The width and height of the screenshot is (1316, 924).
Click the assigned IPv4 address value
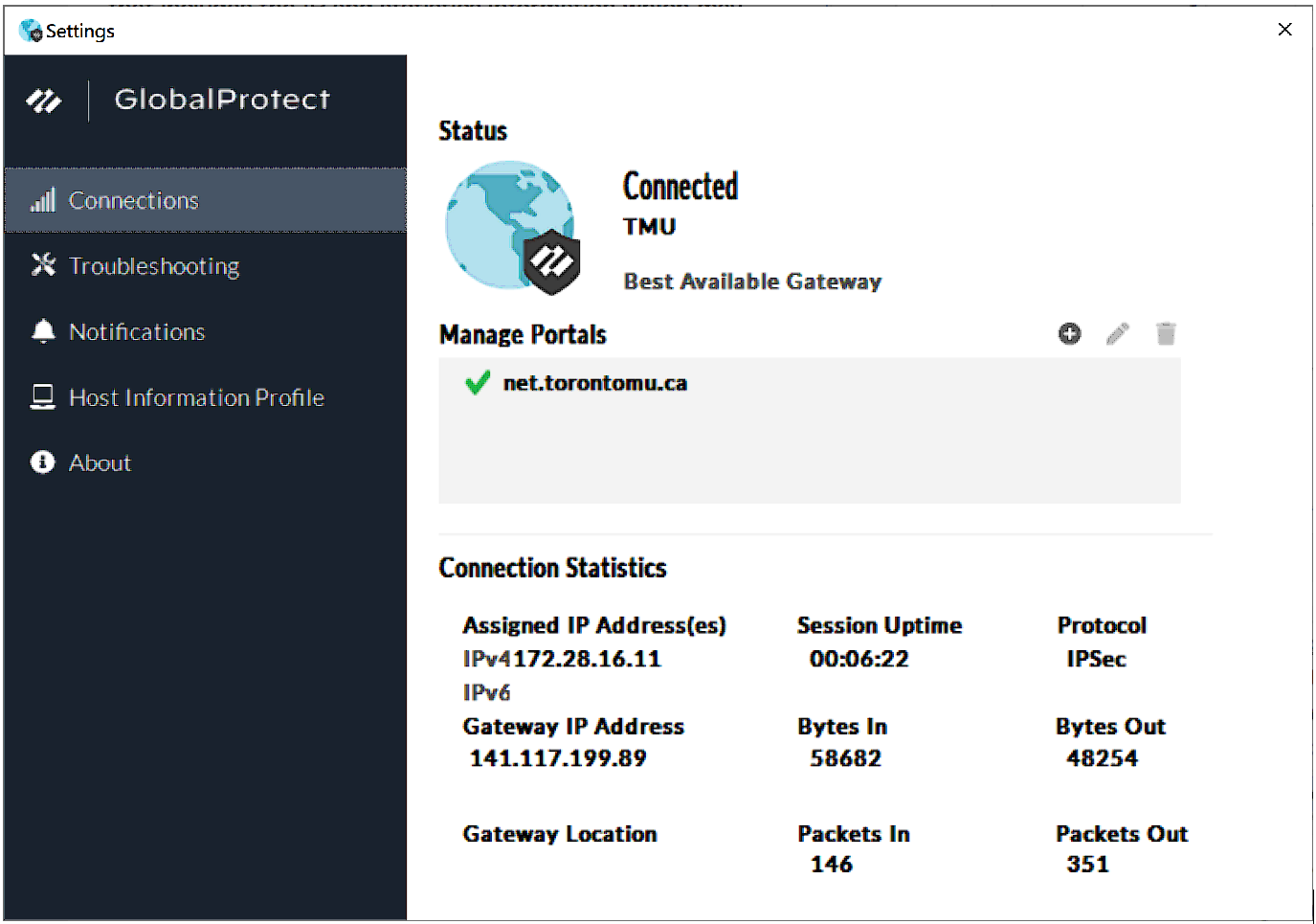(586, 659)
